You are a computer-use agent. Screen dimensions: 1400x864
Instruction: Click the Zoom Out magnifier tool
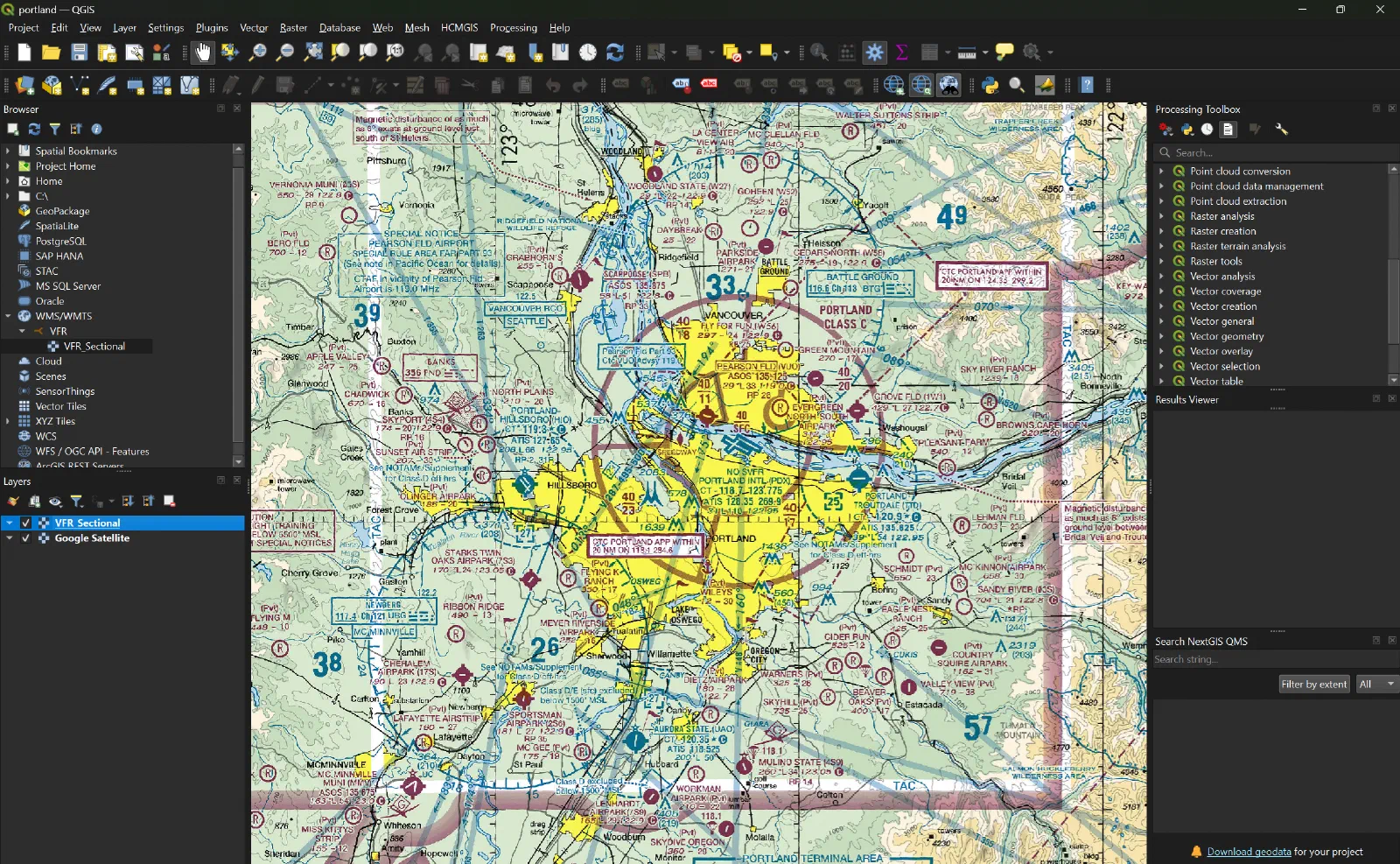click(284, 53)
